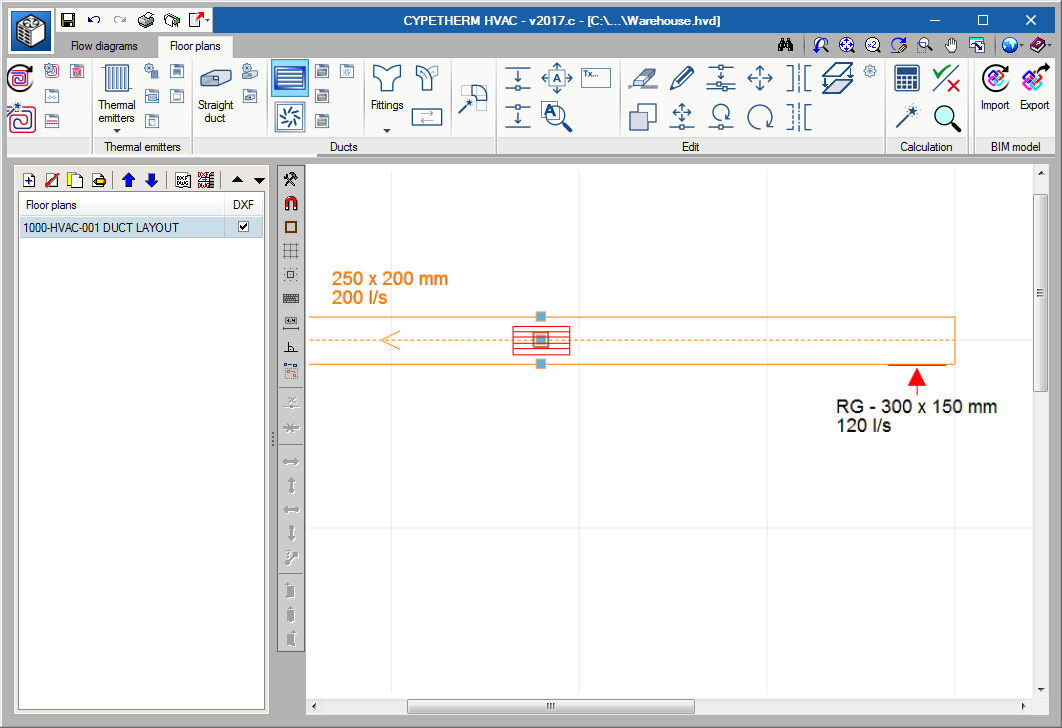Select the Straight duct tool
This screenshot has height=728, width=1062.
point(215,93)
